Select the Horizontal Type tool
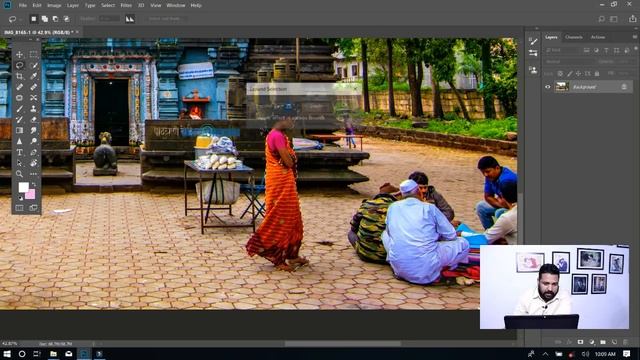Screen dimensions: 640x360 point(19,152)
